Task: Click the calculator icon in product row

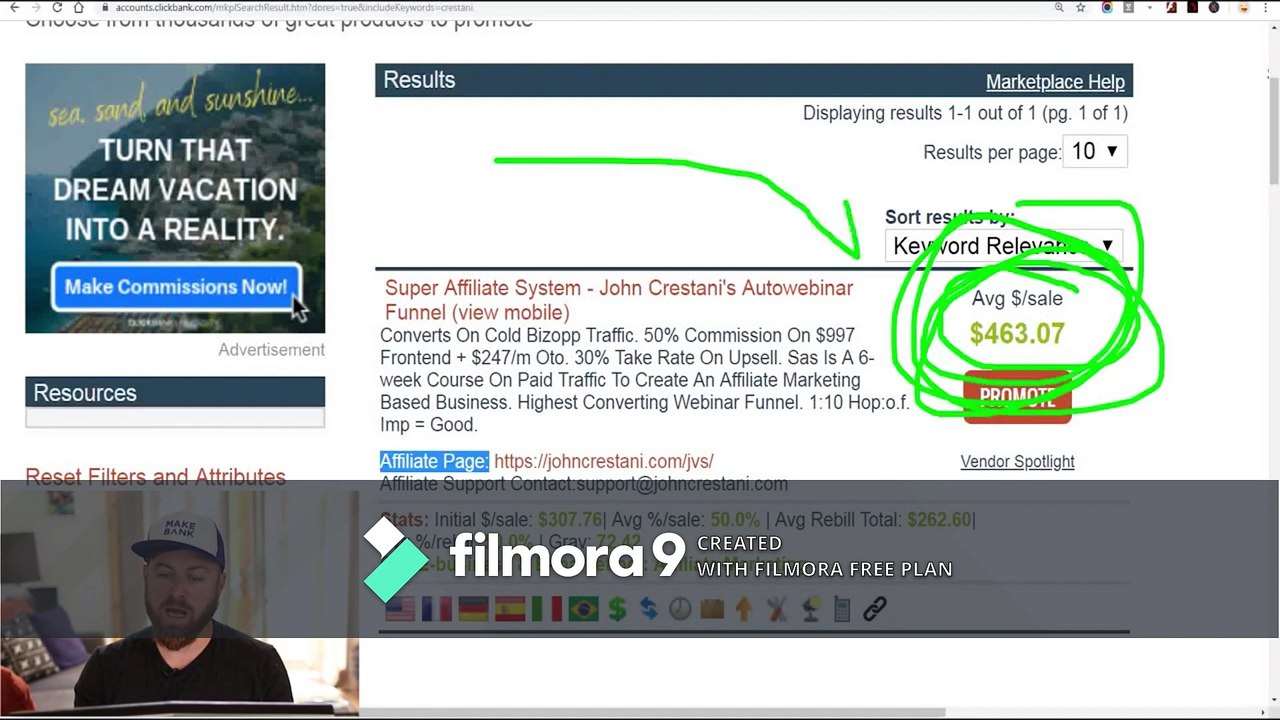Action: click(841, 608)
